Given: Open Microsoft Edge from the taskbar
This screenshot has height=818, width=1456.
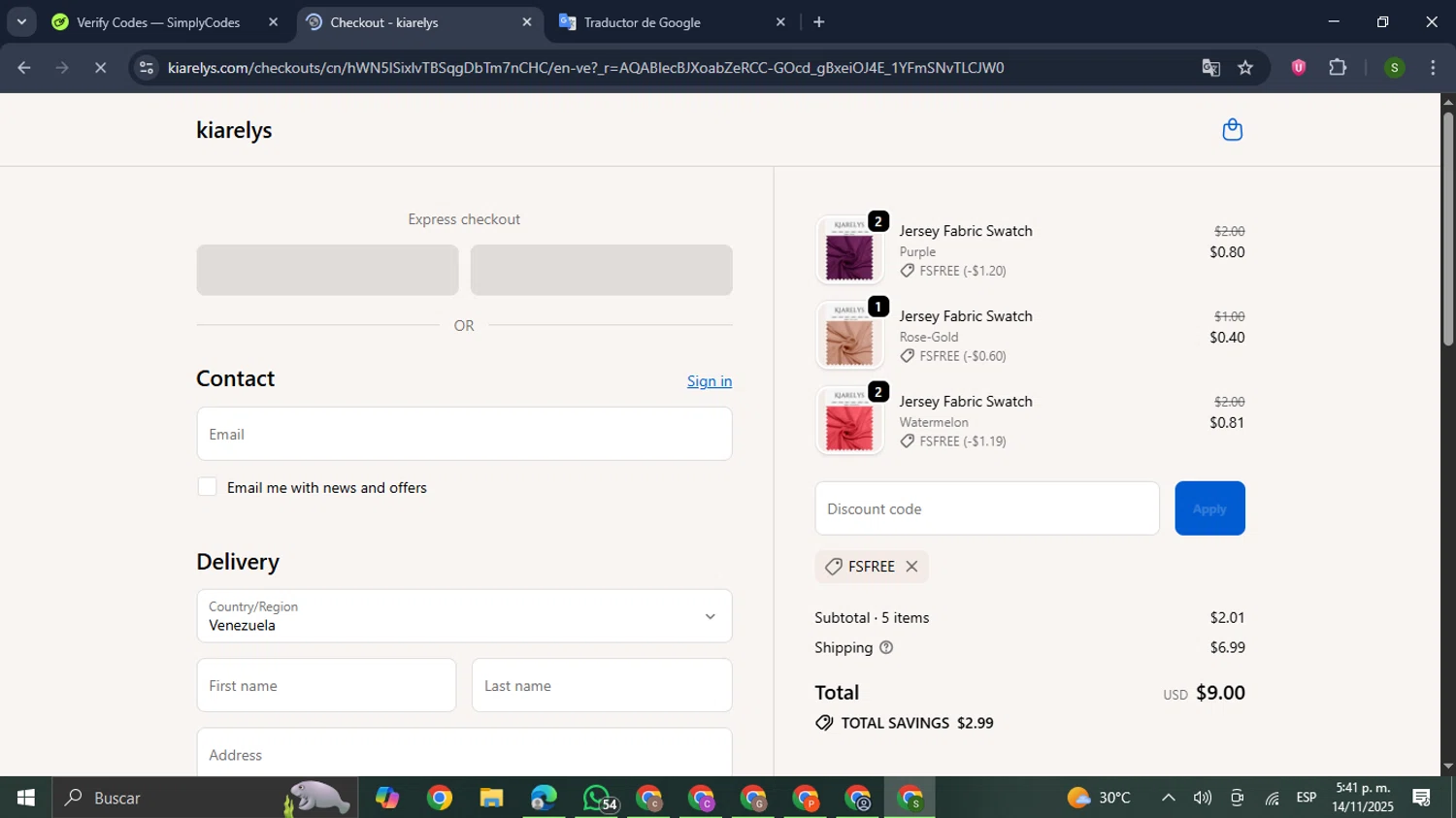Looking at the screenshot, I should point(544,798).
